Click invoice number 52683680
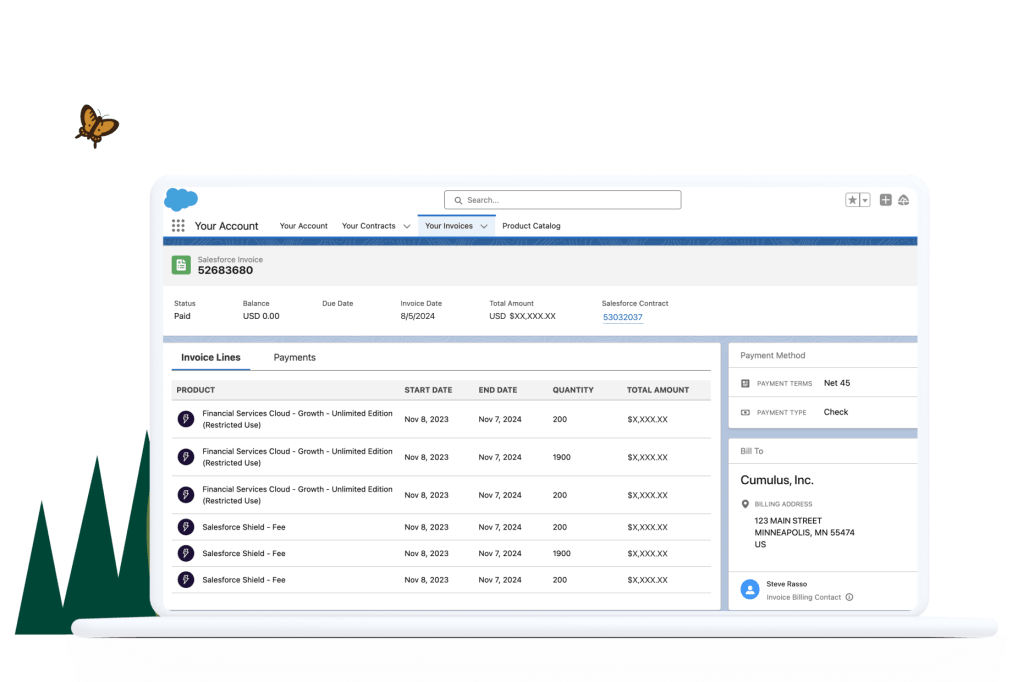Screen dimensions: 1023x682 225,270
